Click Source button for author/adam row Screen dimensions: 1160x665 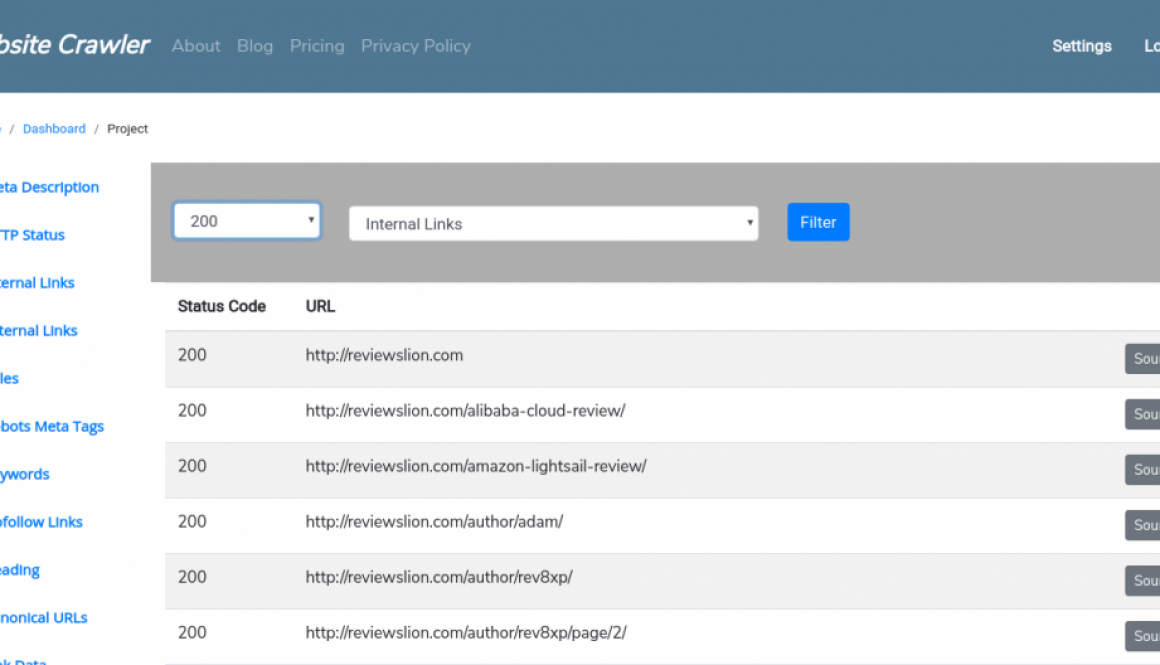[x=1142, y=525]
